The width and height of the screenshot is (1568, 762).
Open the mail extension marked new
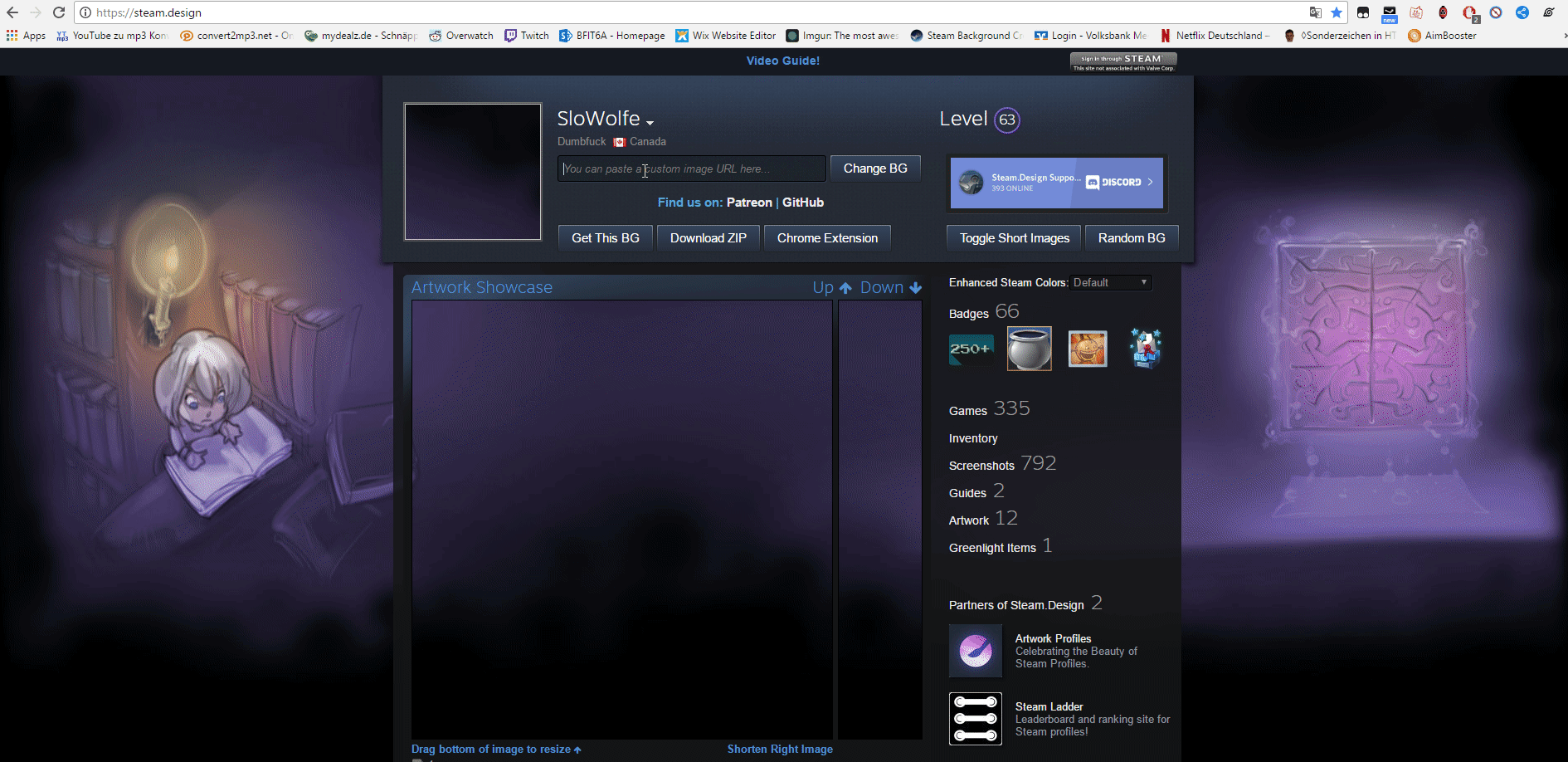click(1390, 13)
